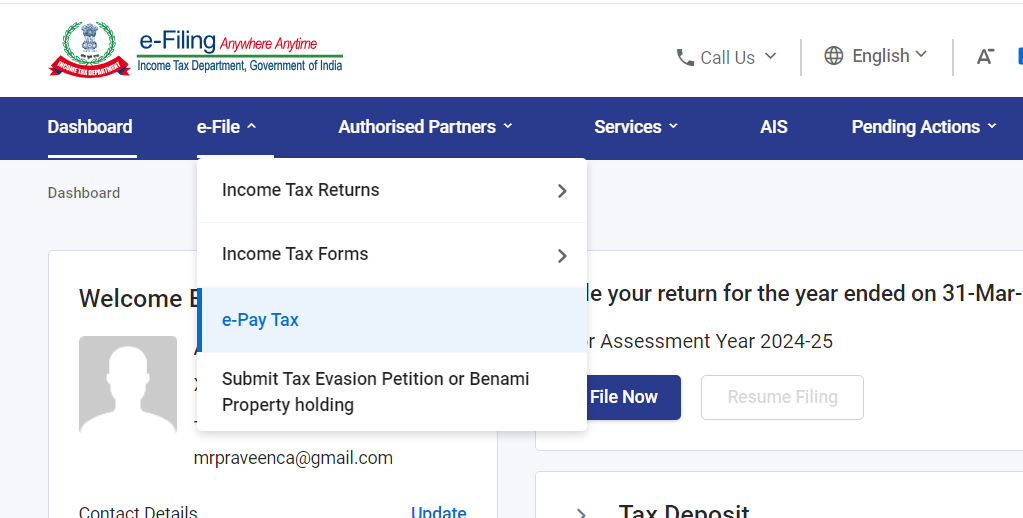Screen dimensions: 1023x518
Task: Open the Call Us dropdown
Action: [727, 57]
